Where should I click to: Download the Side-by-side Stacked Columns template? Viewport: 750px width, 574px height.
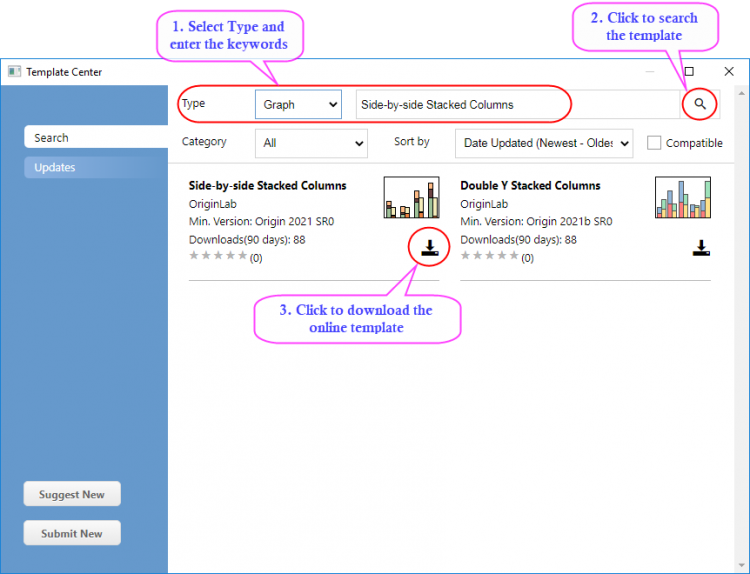(430, 248)
